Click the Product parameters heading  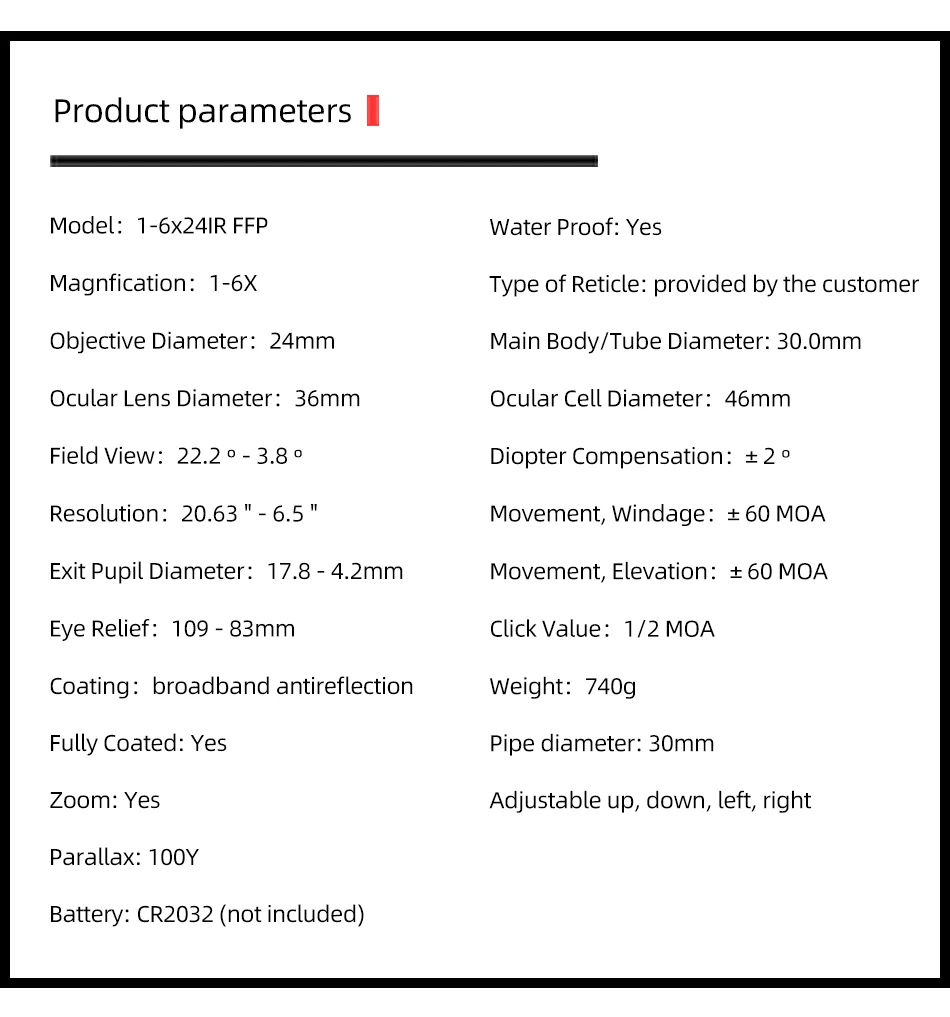tap(202, 111)
